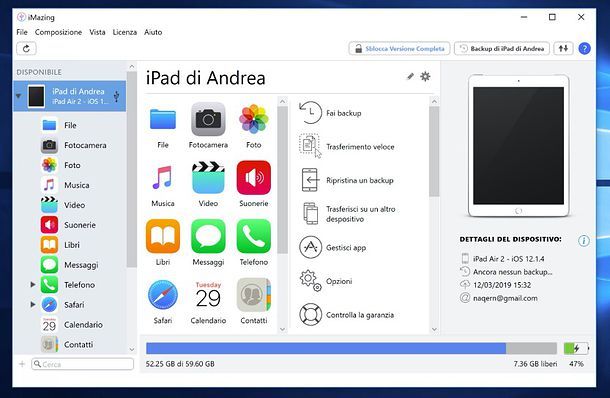Click the '12/03/2019 15:32' date detail
The image size is (610, 398).
click(502, 285)
